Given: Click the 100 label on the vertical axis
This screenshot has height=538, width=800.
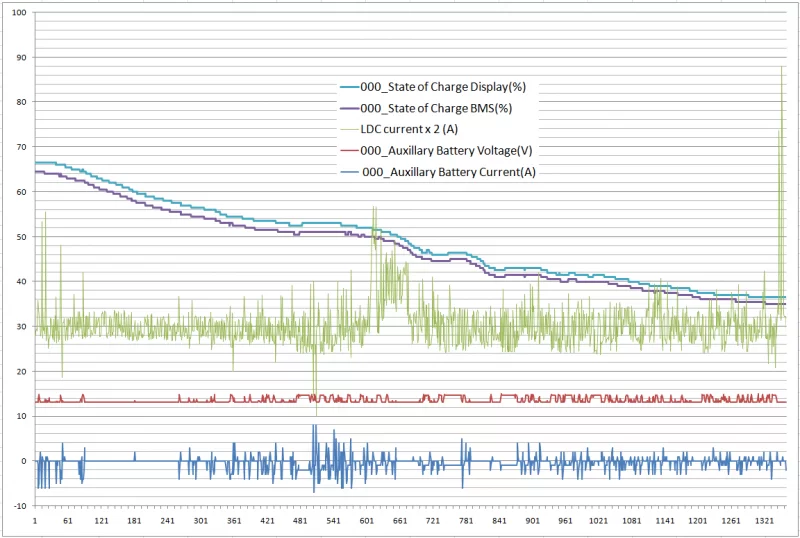Looking at the screenshot, I should [x=20, y=13].
